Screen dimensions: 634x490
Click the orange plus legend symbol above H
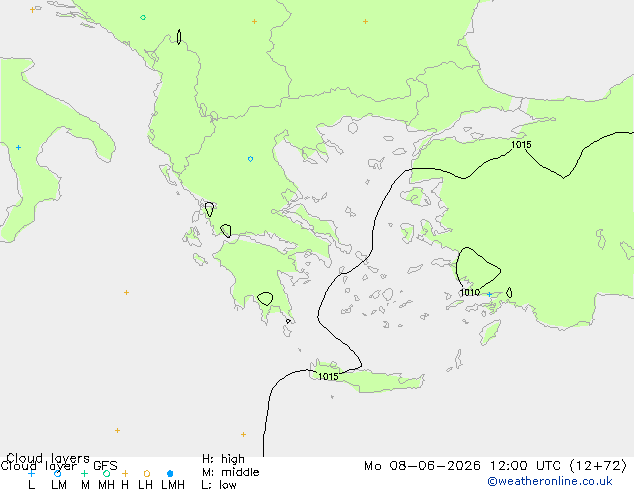pos(125,473)
